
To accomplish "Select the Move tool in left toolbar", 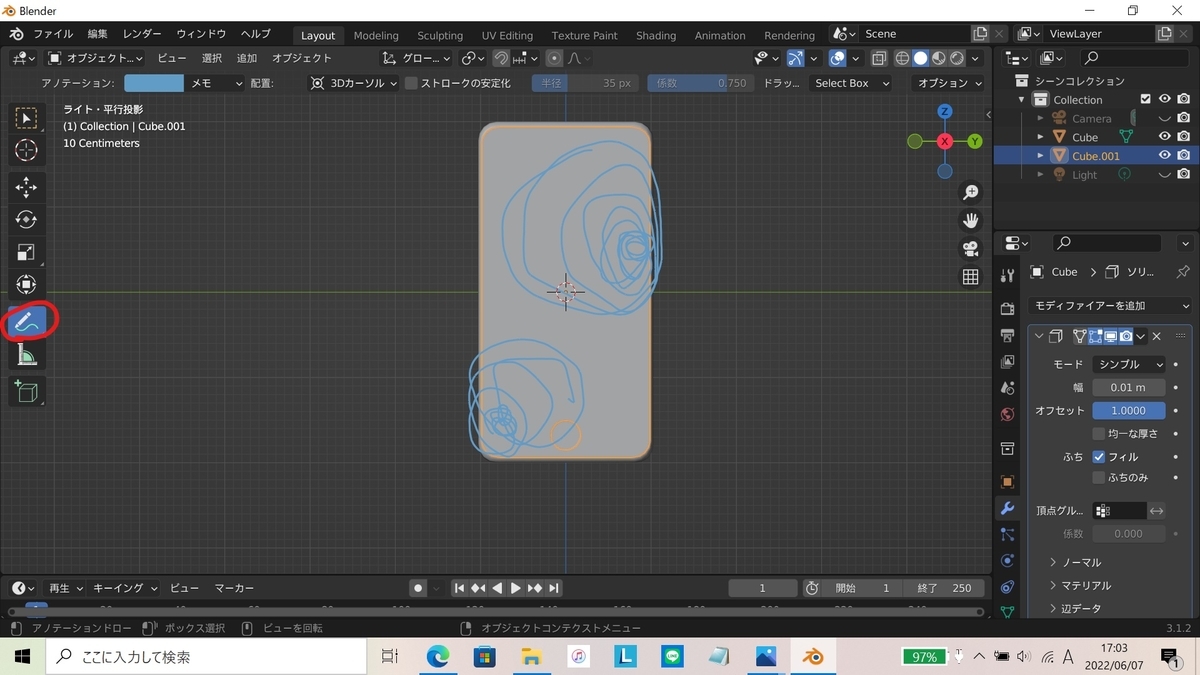I will click(27, 187).
